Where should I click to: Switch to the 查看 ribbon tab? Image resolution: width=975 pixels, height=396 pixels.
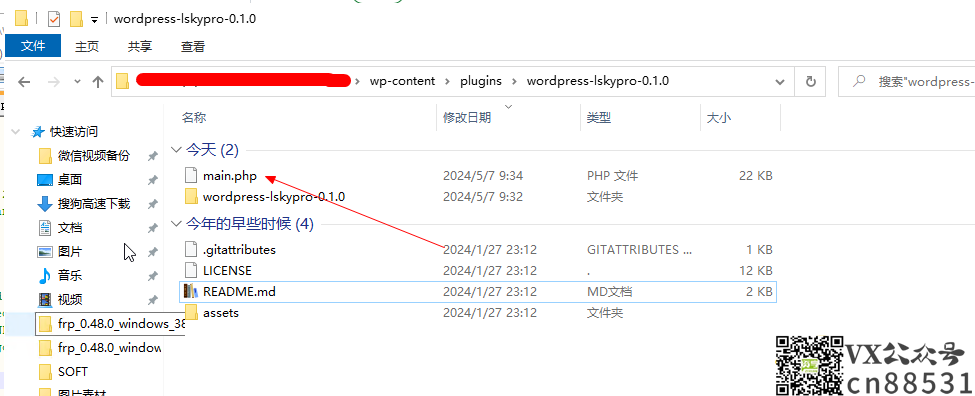coord(193,46)
